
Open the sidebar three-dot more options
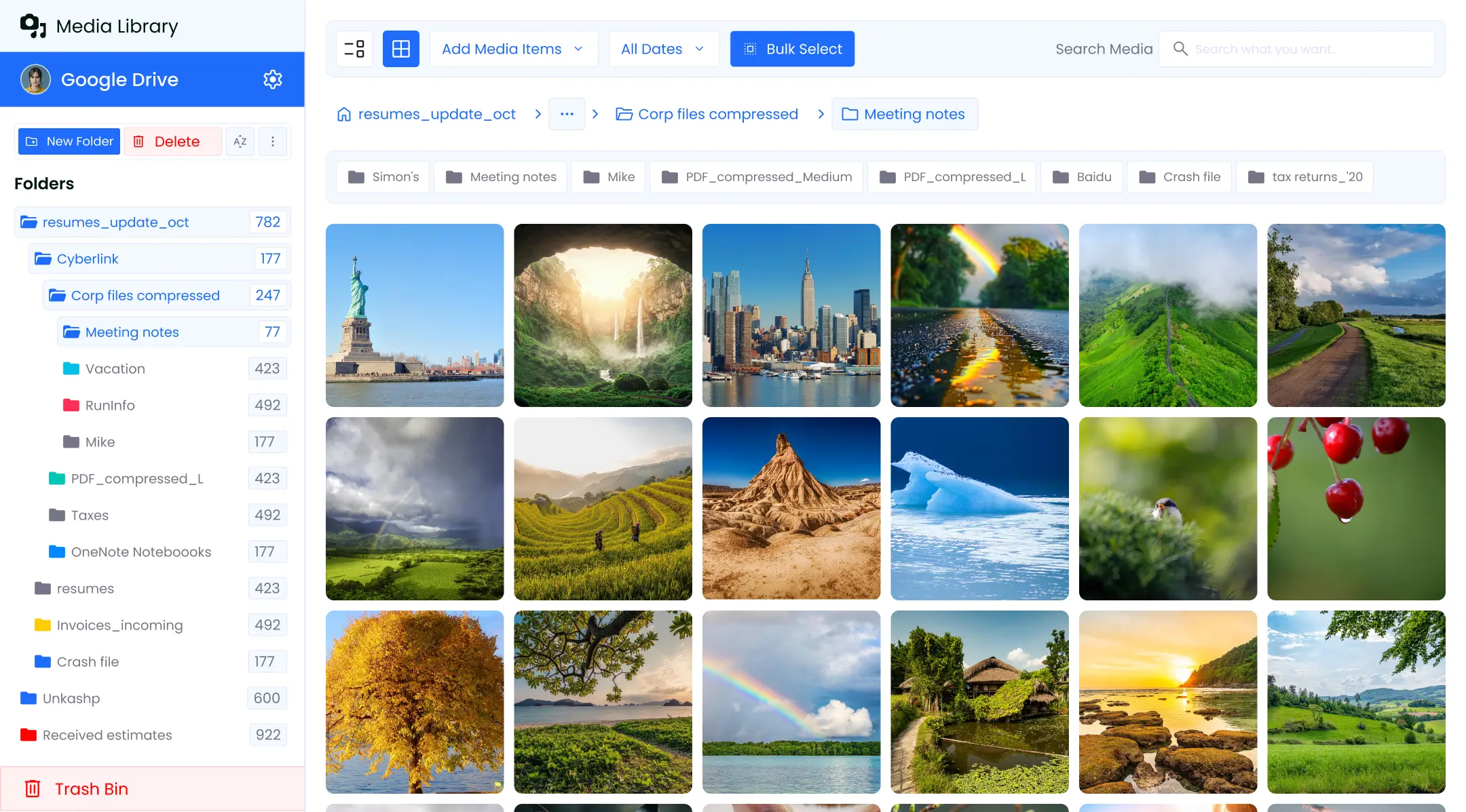(273, 142)
